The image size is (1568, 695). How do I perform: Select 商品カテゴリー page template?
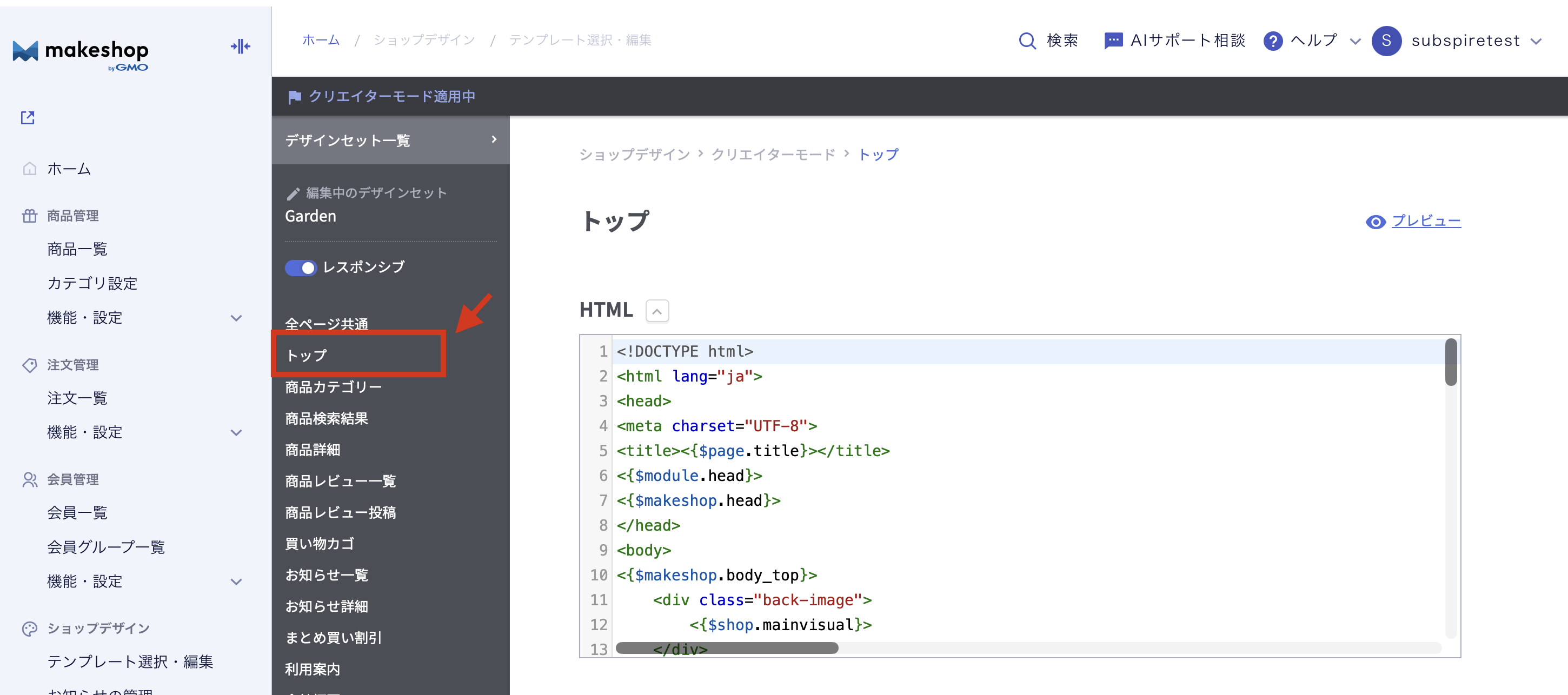(334, 387)
